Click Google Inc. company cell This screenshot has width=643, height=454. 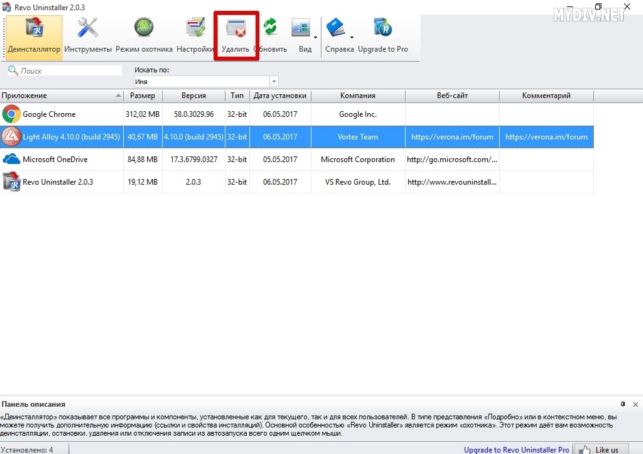point(358,114)
